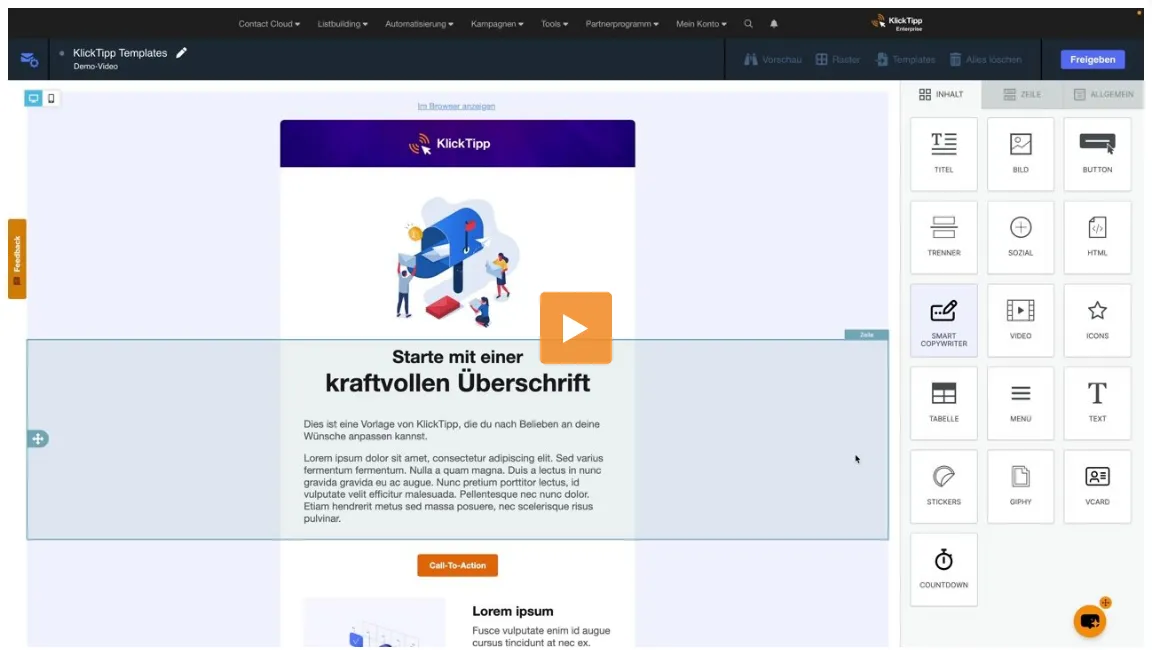Edit the KlickTipp Templates name with pencil
1152x650 pixels.
pyautogui.click(x=181, y=53)
